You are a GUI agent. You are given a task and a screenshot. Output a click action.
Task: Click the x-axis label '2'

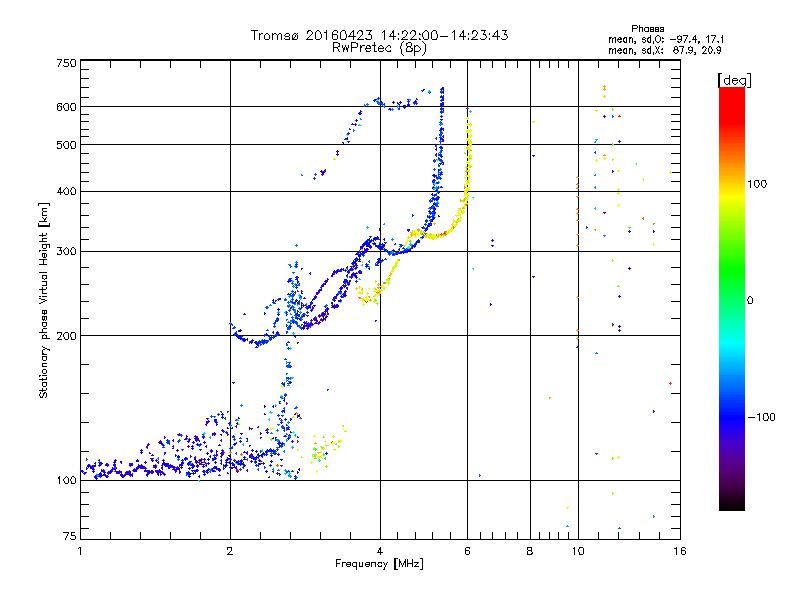click(230, 551)
